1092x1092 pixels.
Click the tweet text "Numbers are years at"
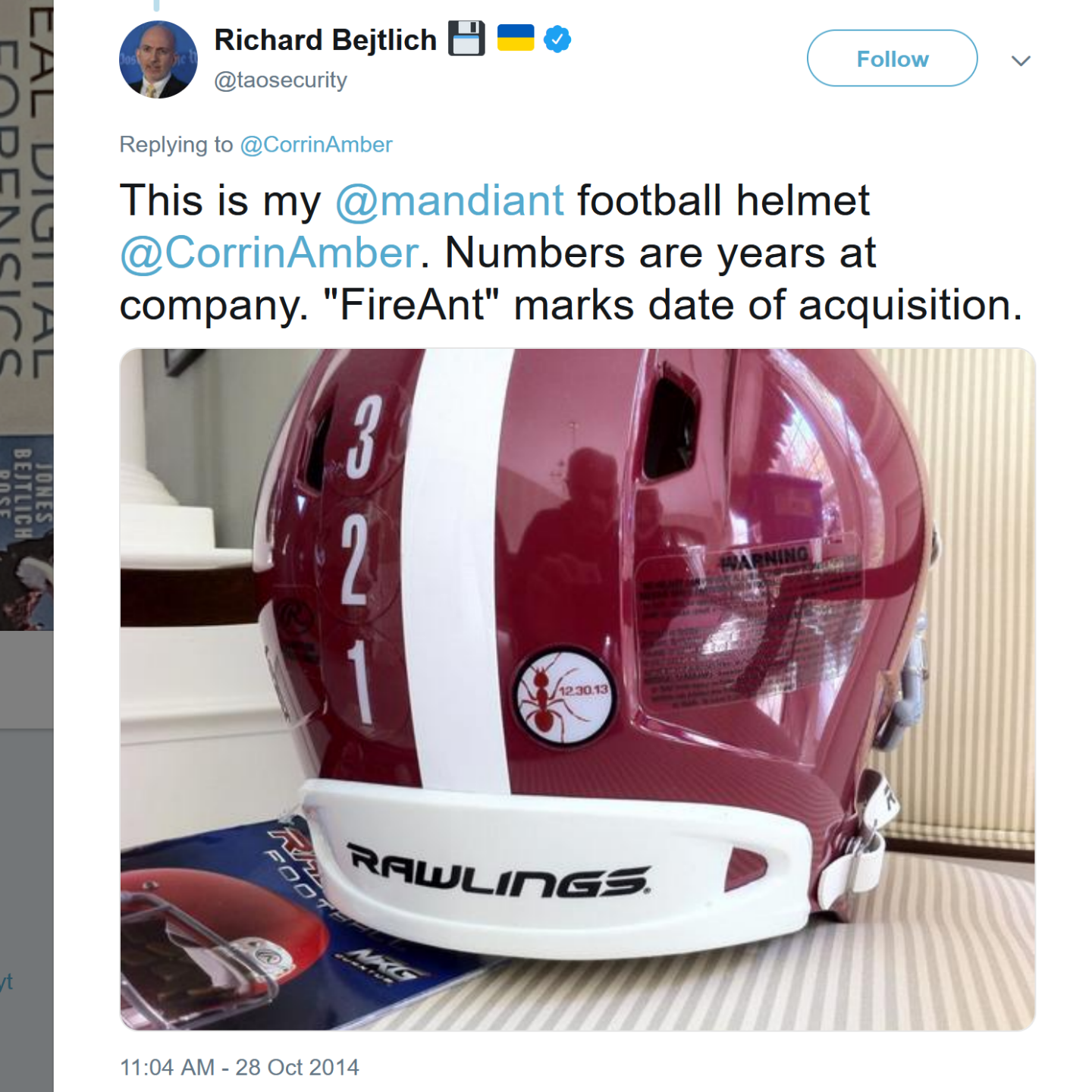point(661,253)
